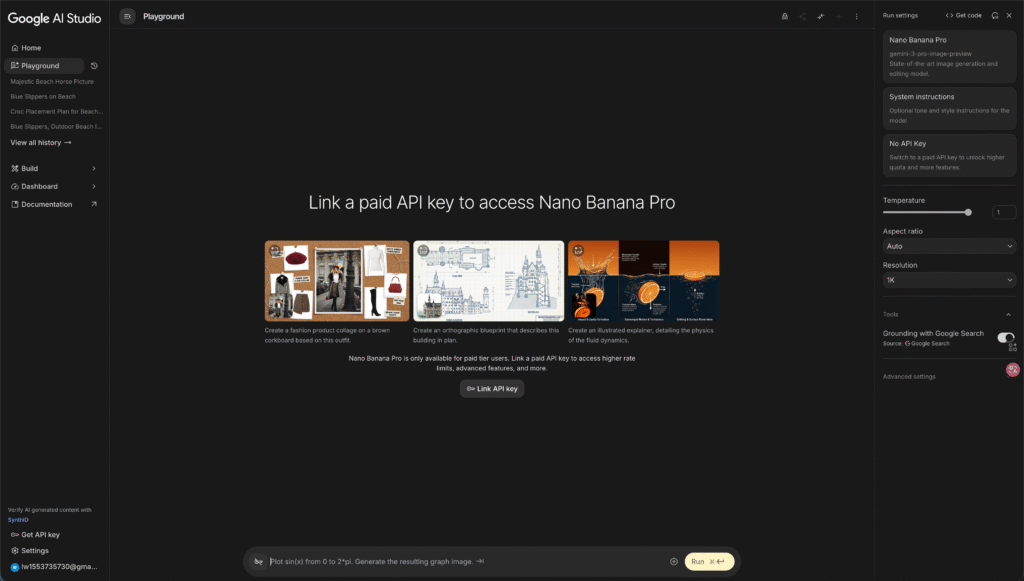
Task: Open the chat history clock icon
Action: pos(94,66)
